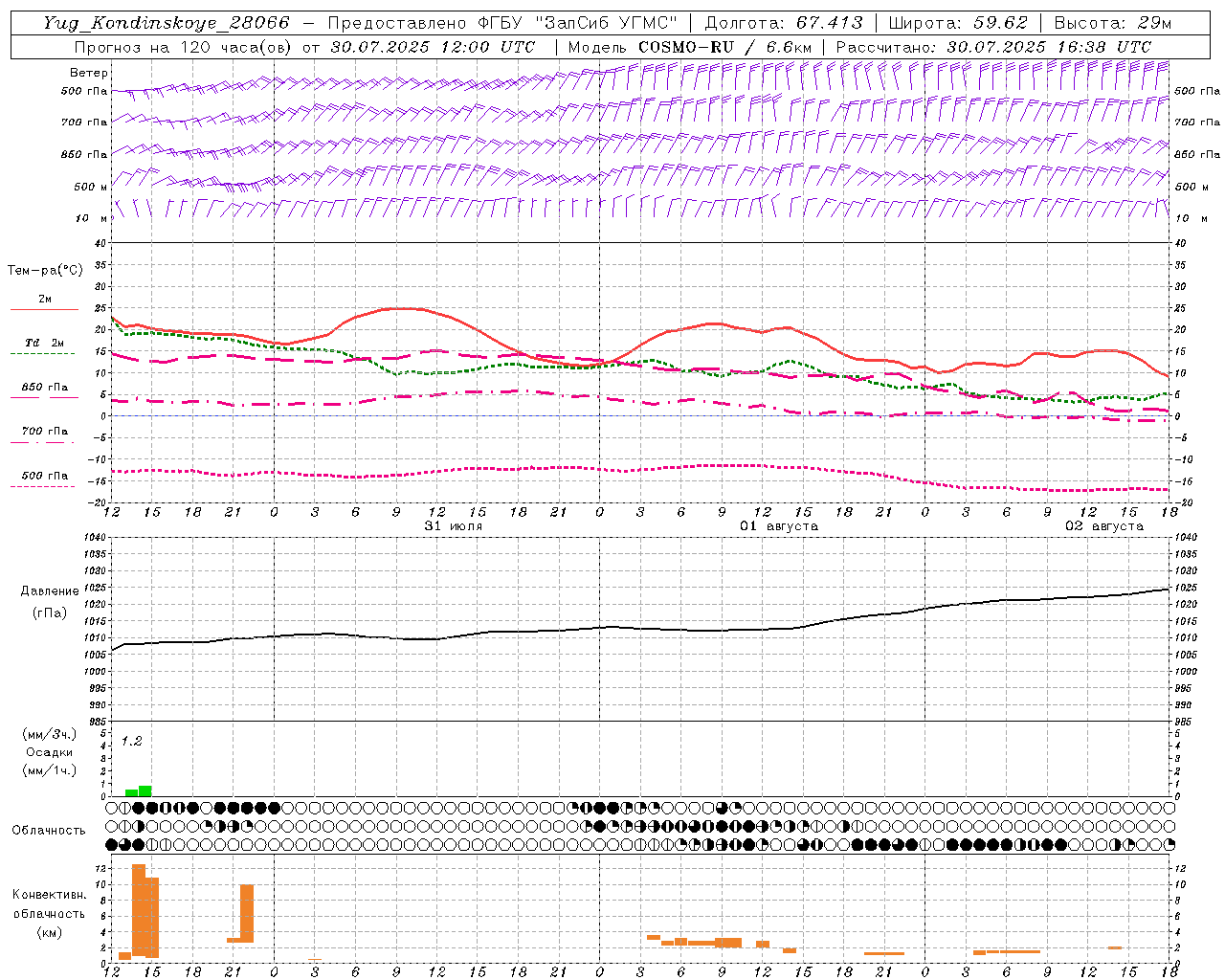Screen dimensions: 1225x980
Task: Click the pink dotted 500 гПа legend line
Action: (x=43, y=486)
